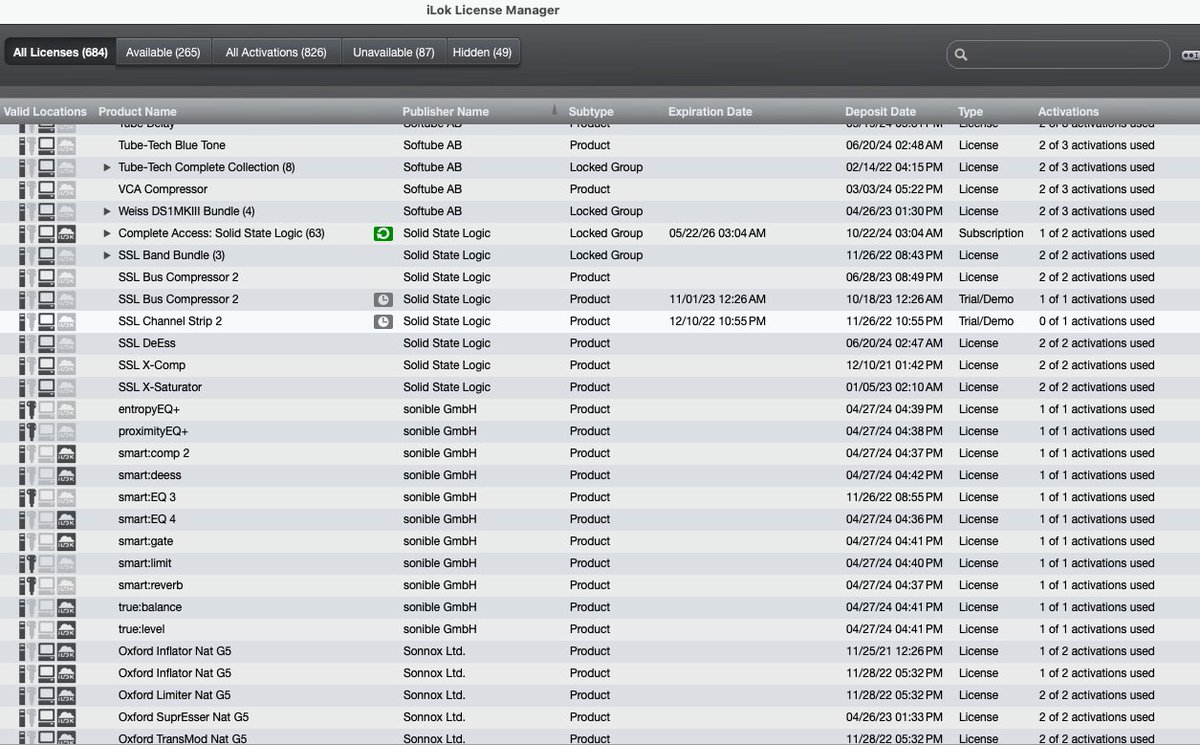This screenshot has width=1200, height=745.
Task: Select the SSL DeEss license
Action: [146, 343]
